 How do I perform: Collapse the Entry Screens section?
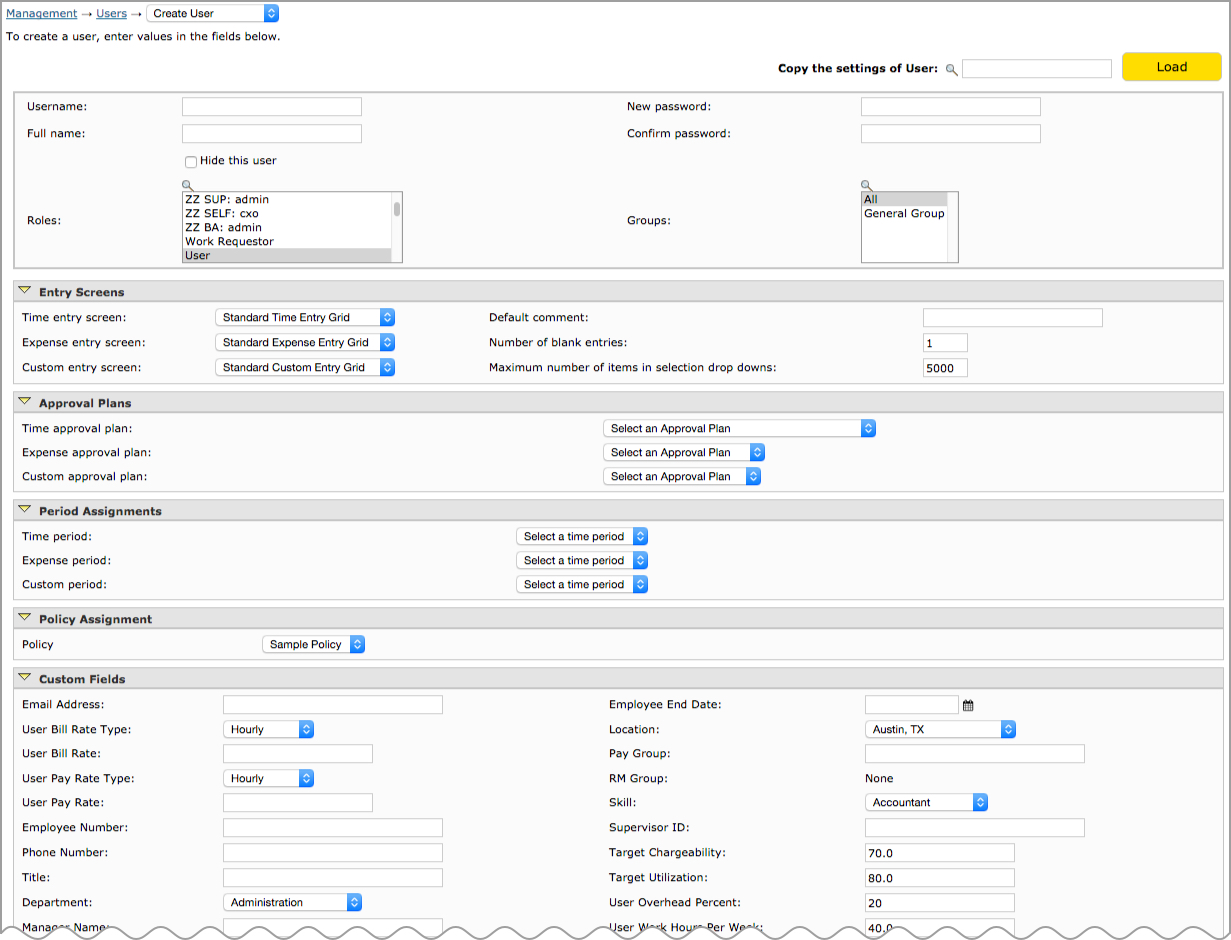coord(25,291)
